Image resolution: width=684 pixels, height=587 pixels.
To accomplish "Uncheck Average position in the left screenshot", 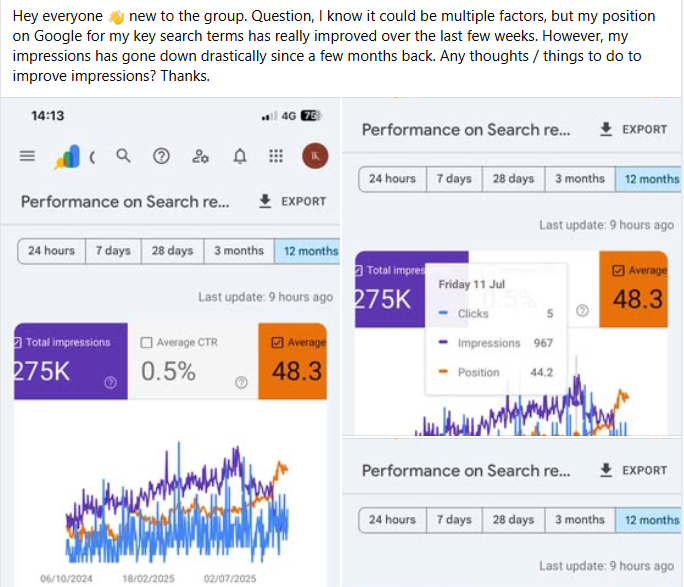I will (x=277, y=343).
